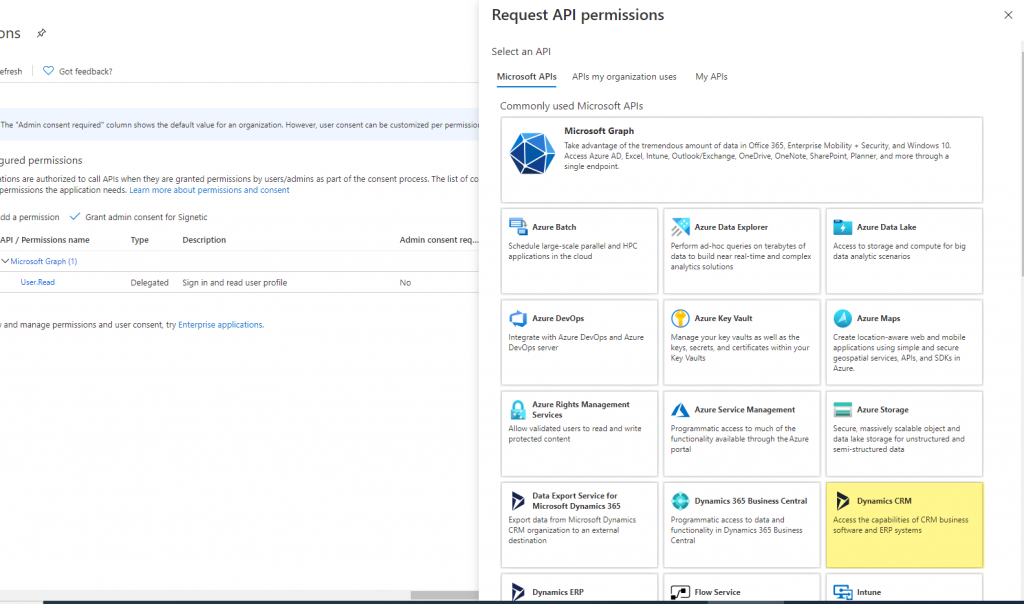
Task: Open the Microsoft Graph (1) link
Action: (x=44, y=261)
